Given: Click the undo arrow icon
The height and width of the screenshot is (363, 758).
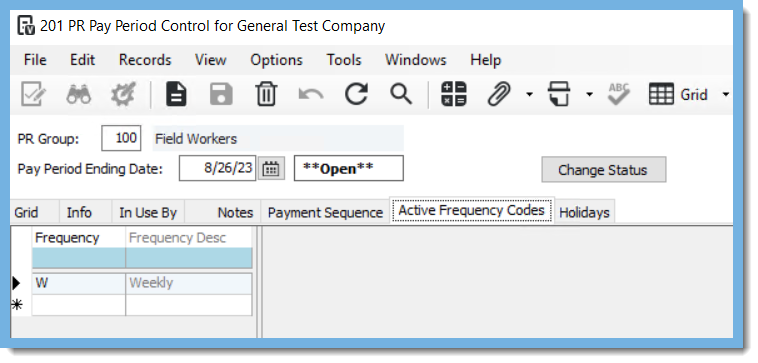Looking at the screenshot, I should (x=311, y=94).
